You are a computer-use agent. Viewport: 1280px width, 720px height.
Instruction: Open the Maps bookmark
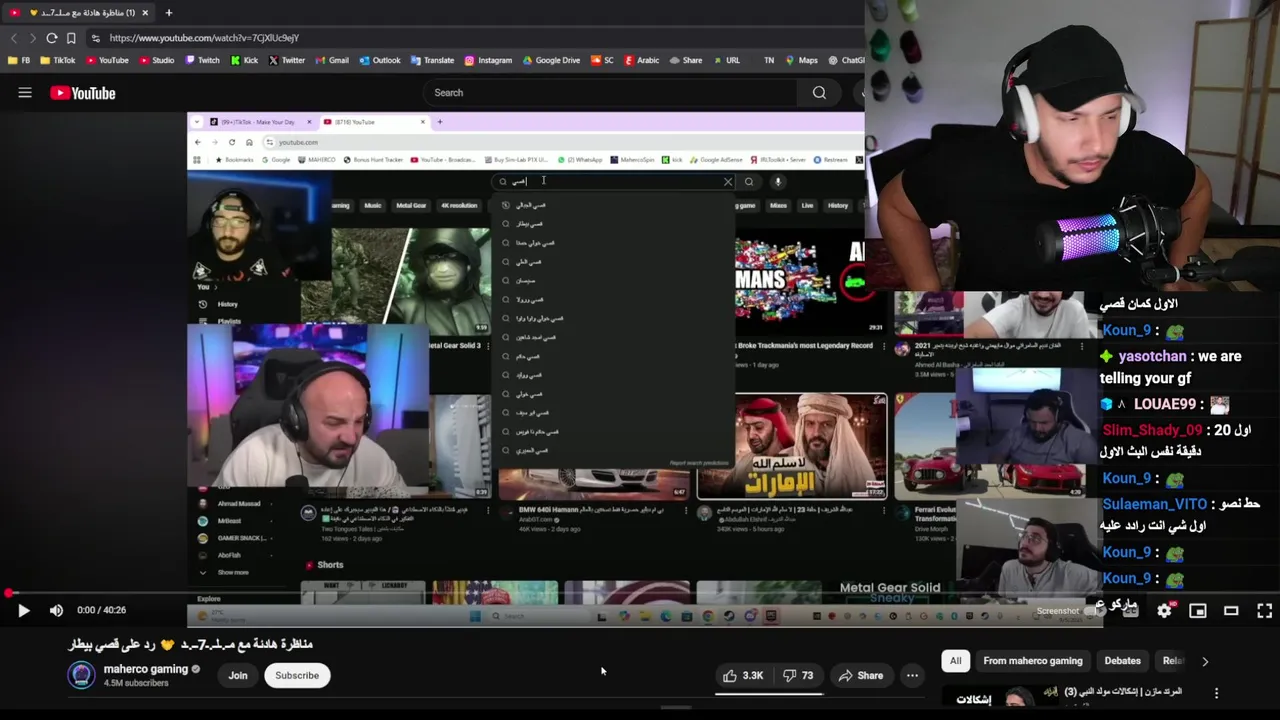pos(800,60)
